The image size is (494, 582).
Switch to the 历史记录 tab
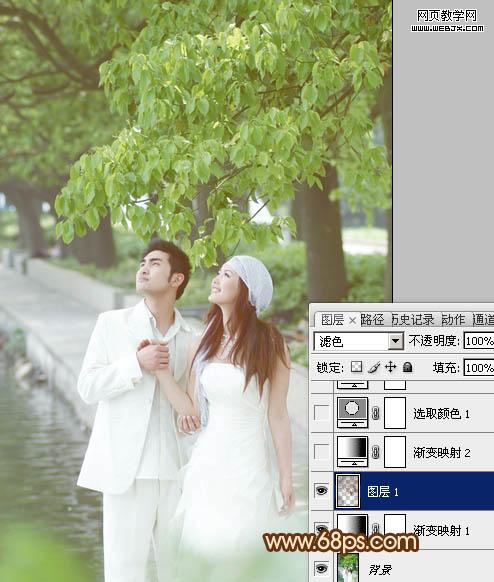(x=413, y=319)
